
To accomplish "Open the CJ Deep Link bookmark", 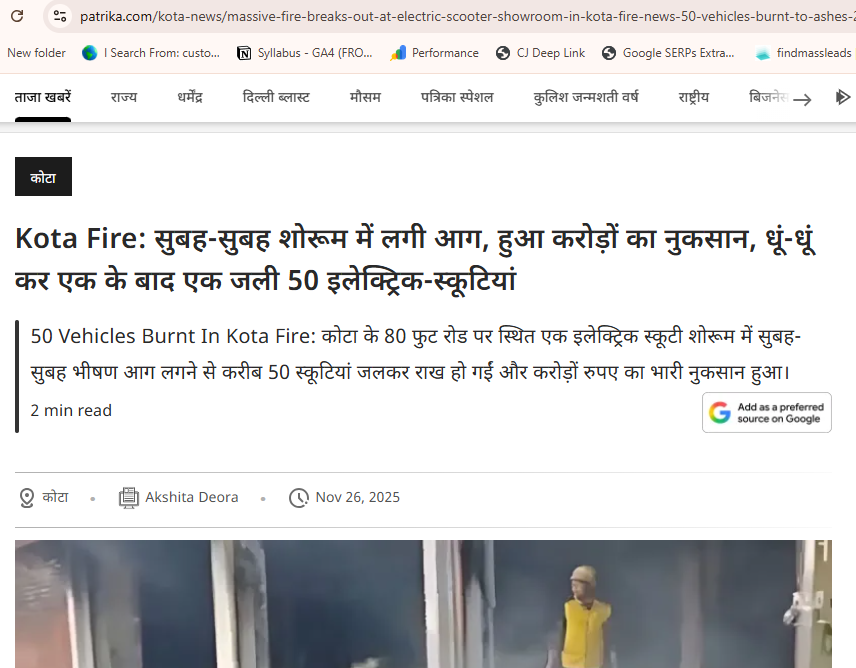I will pyautogui.click(x=541, y=53).
